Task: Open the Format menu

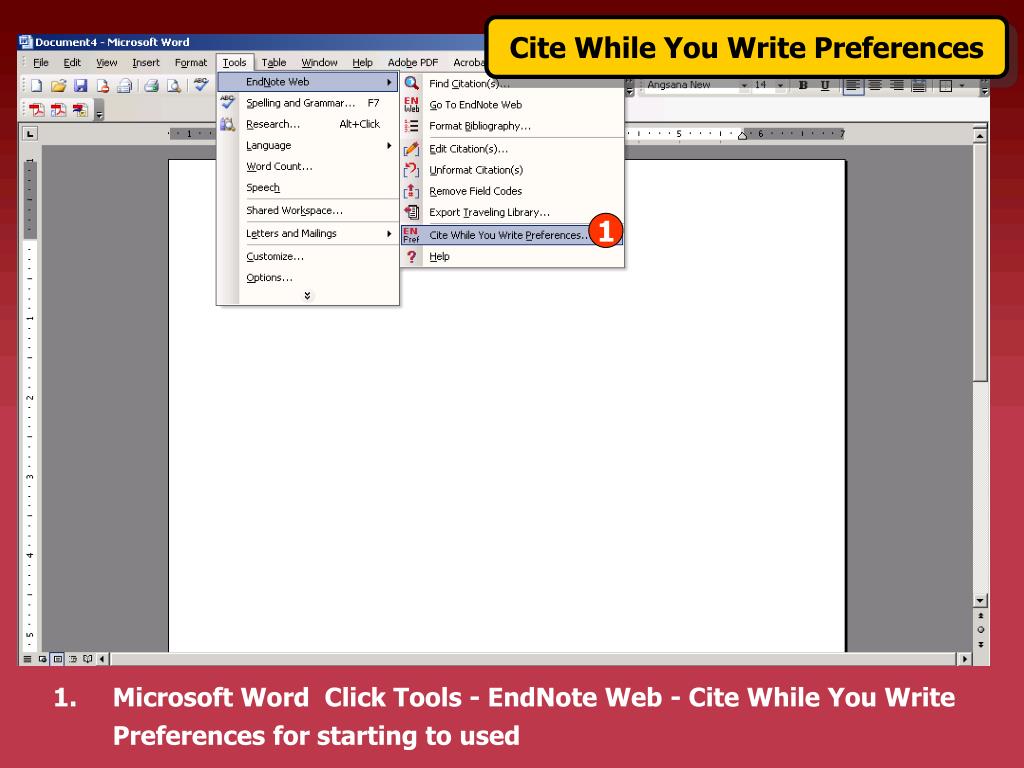Action: pos(191,63)
